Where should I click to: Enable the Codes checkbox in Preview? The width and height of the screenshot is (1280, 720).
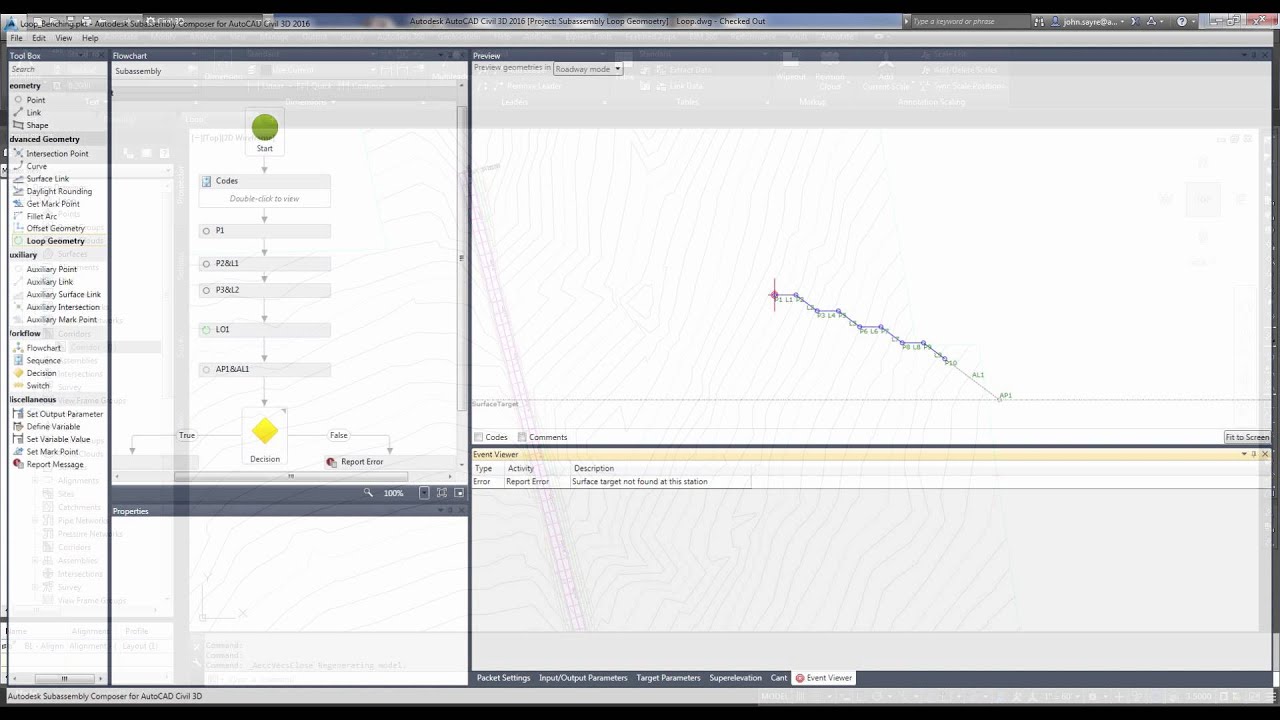coord(479,437)
